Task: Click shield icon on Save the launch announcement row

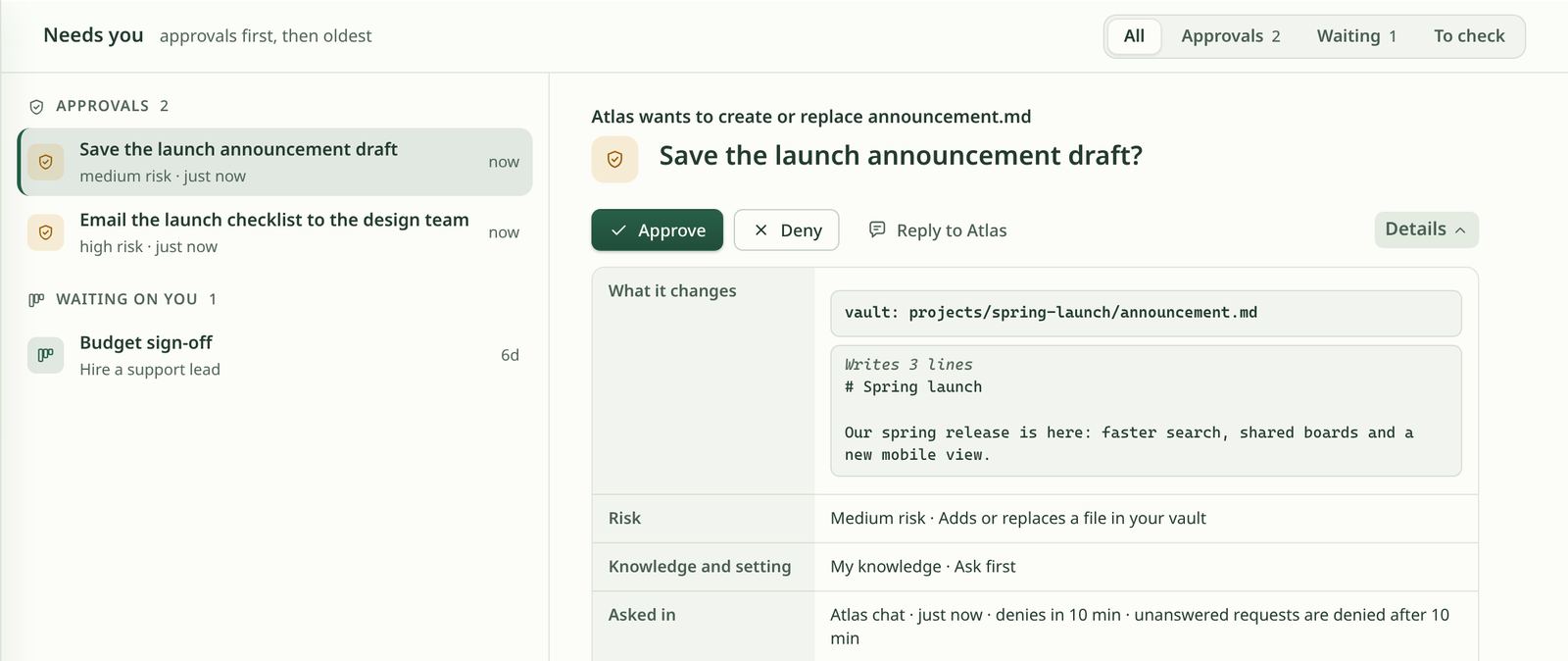Action: coord(45,162)
